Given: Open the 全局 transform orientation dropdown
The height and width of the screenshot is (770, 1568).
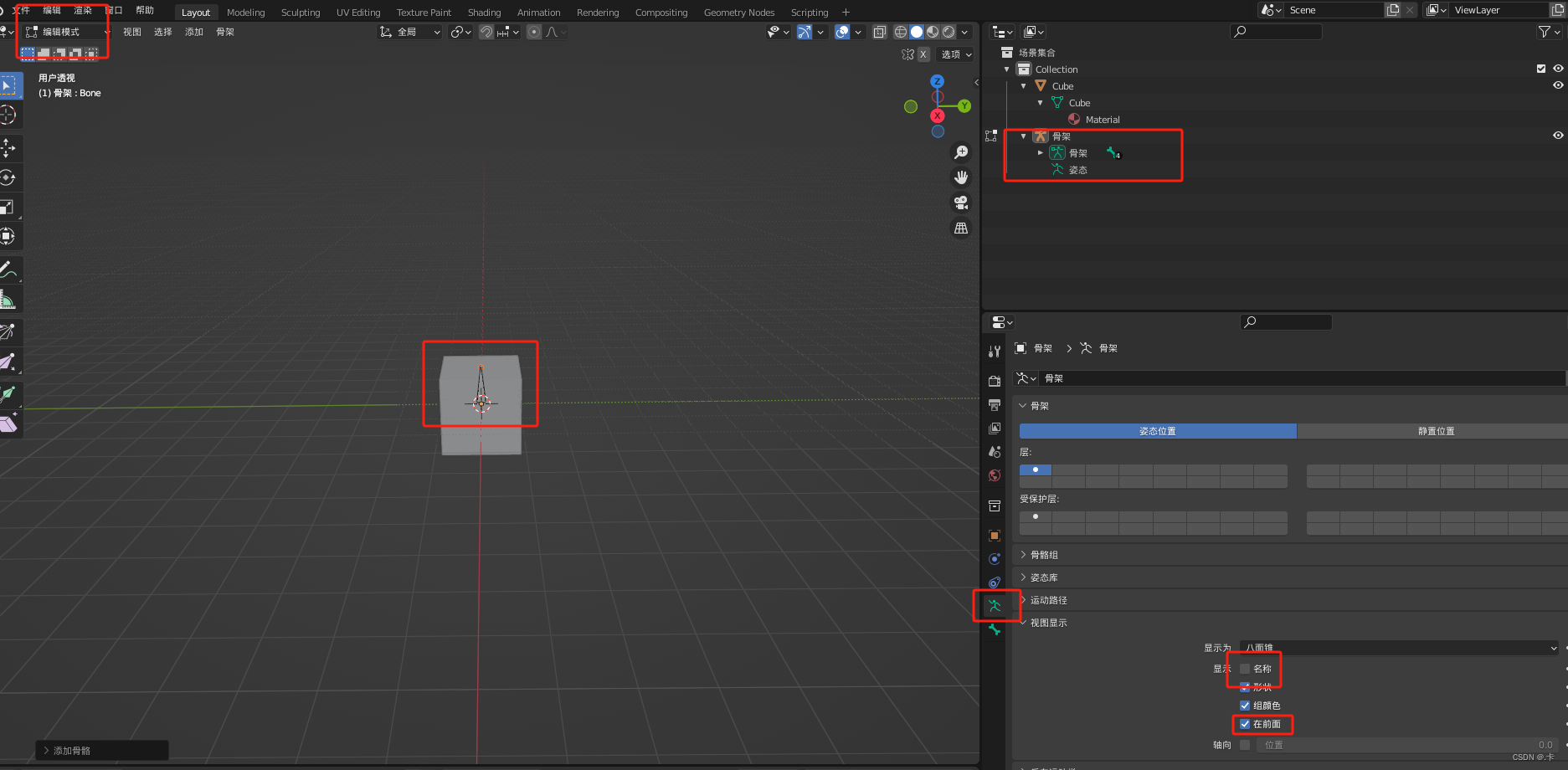Looking at the screenshot, I should coord(409,32).
